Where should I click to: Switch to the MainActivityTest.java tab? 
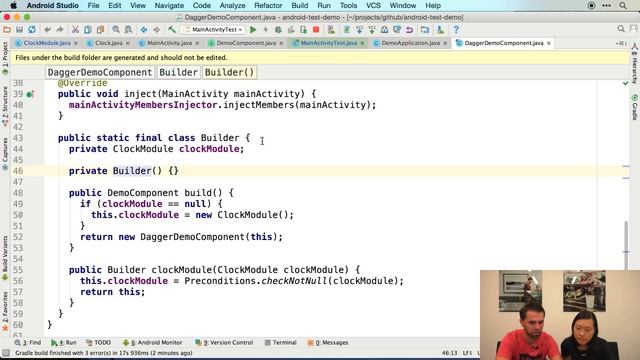[329, 43]
